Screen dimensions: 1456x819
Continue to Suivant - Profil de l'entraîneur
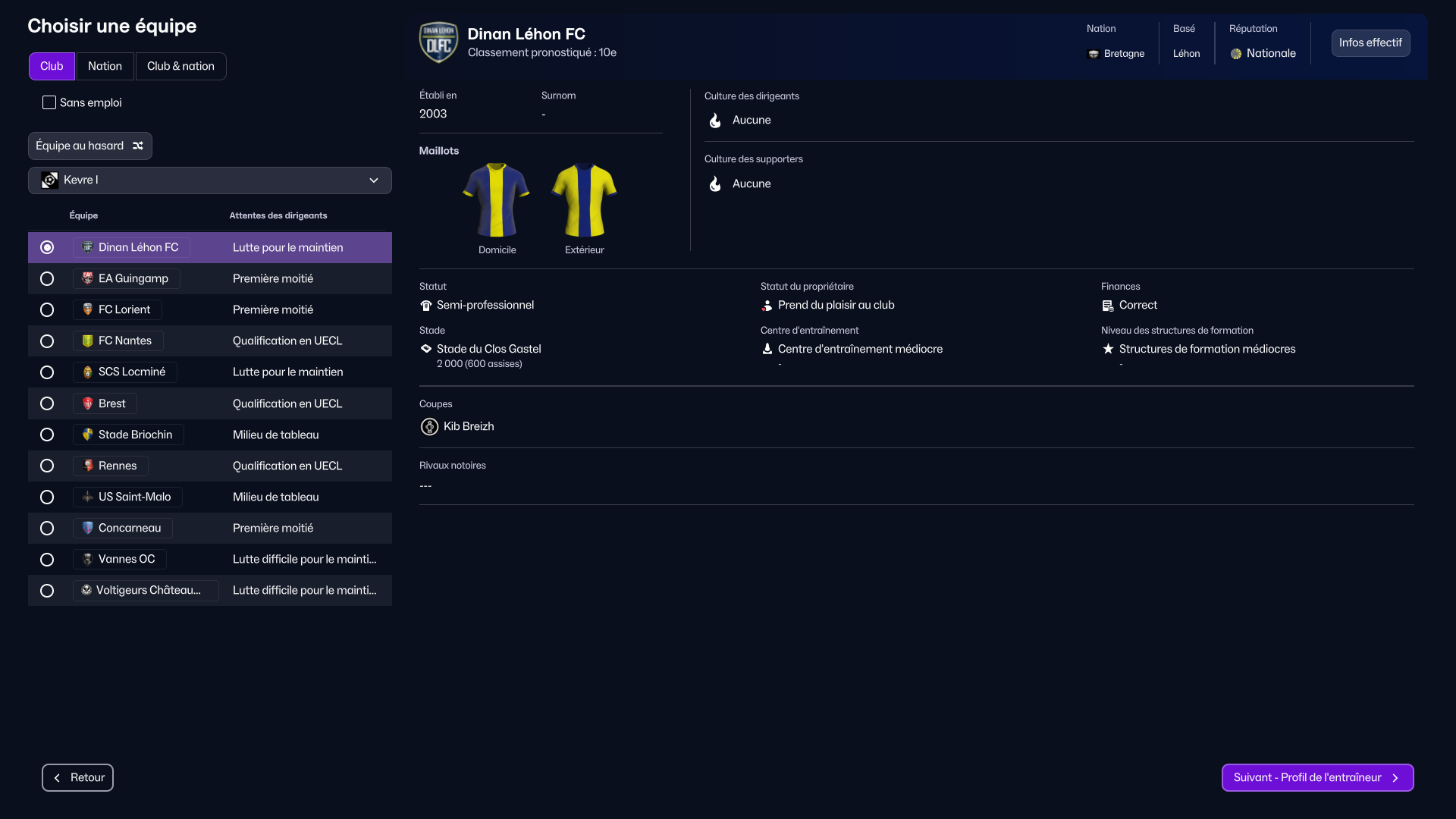click(1317, 777)
